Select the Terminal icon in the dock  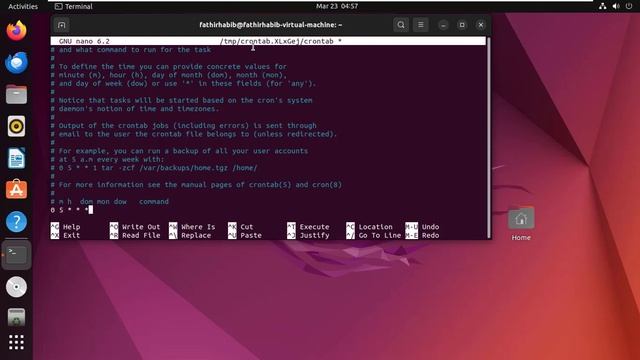pyautogui.click(x=16, y=255)
